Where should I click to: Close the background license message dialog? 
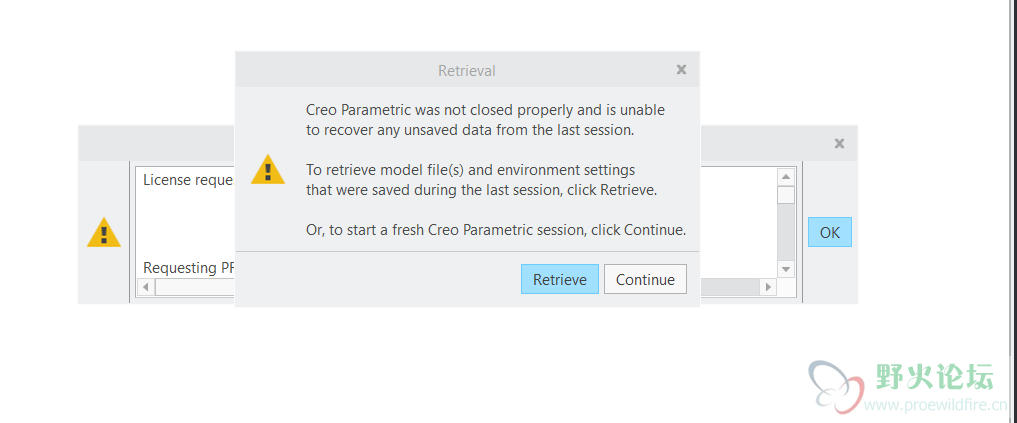839,143
